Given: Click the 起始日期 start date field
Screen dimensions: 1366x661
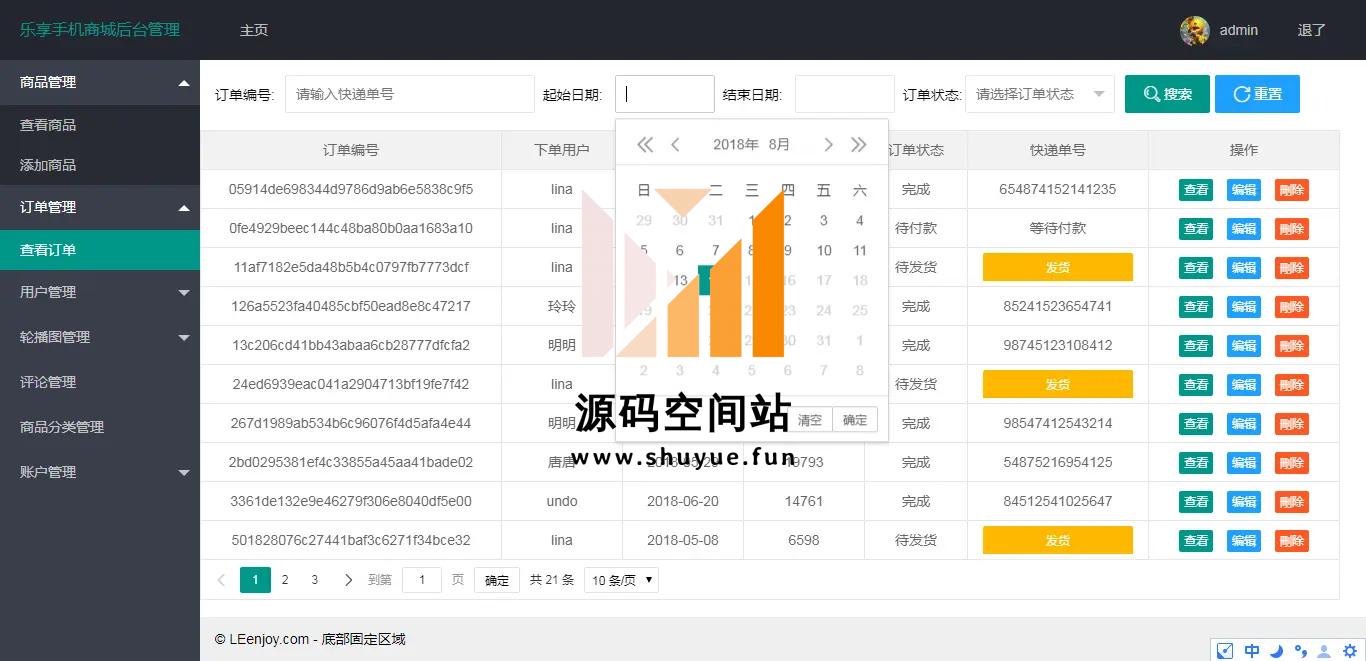Looking at the screenshot, I should tap(665, 94).
